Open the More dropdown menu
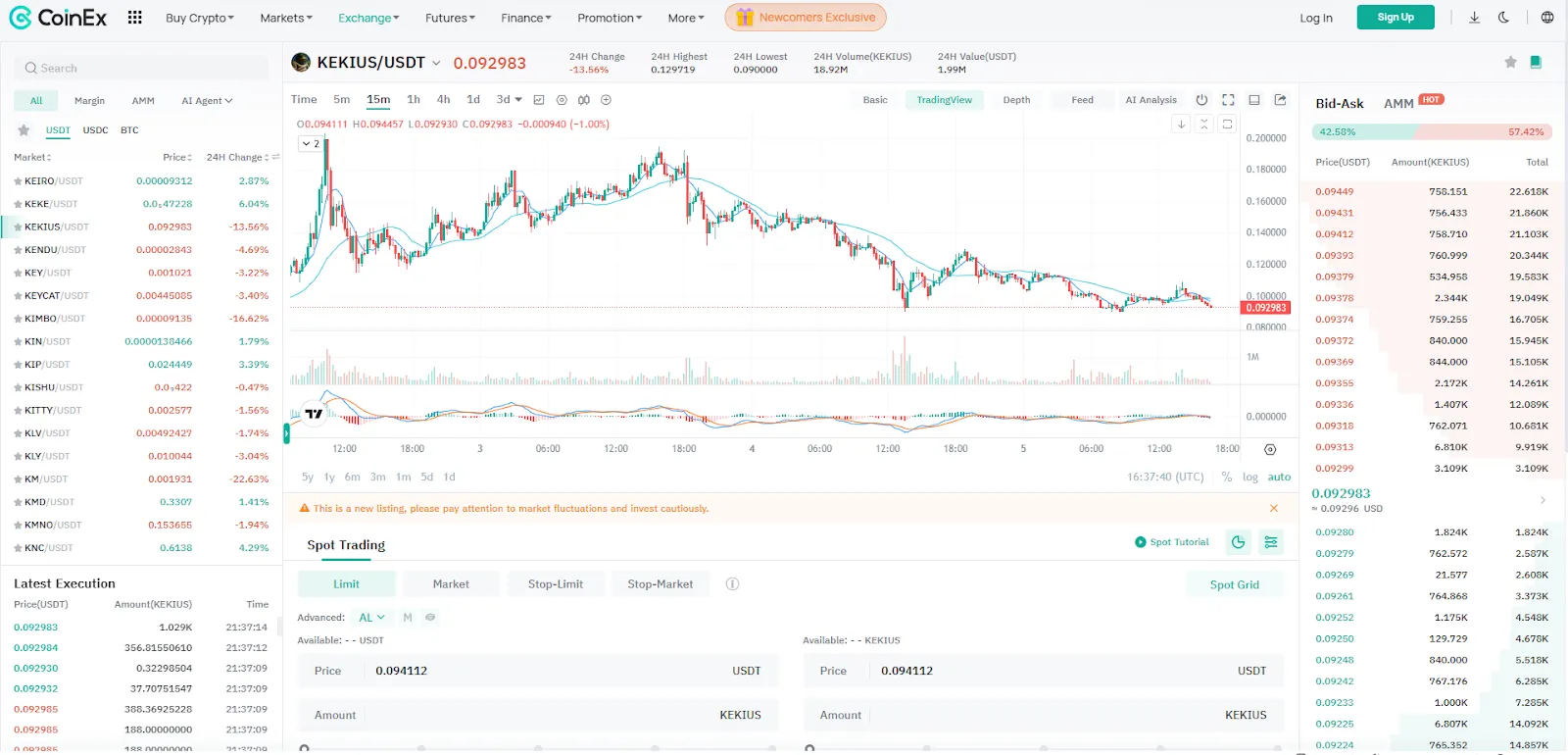1568x755 pixels. [x=686, y=18]
